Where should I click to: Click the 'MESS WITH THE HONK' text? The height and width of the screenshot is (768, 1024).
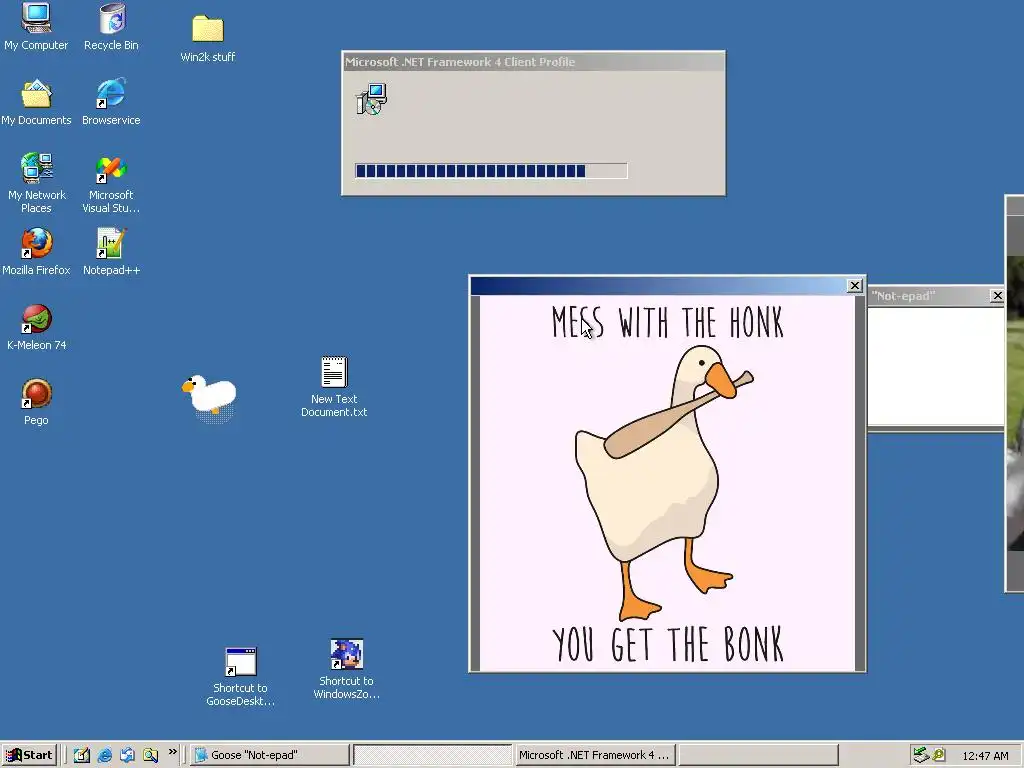667,322
